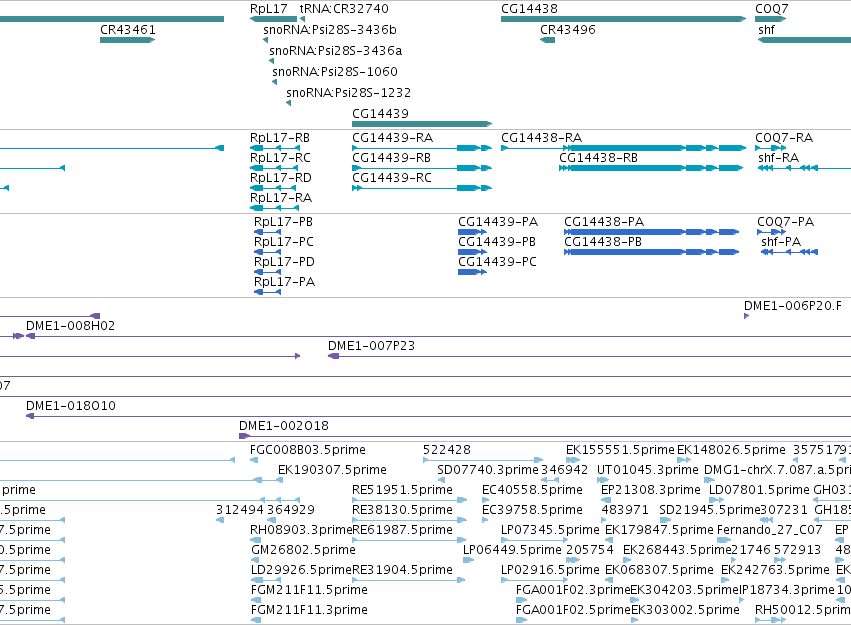Select EST SD07740.3prime
Viewport: 851px width, 625px height.
[488, 470]
